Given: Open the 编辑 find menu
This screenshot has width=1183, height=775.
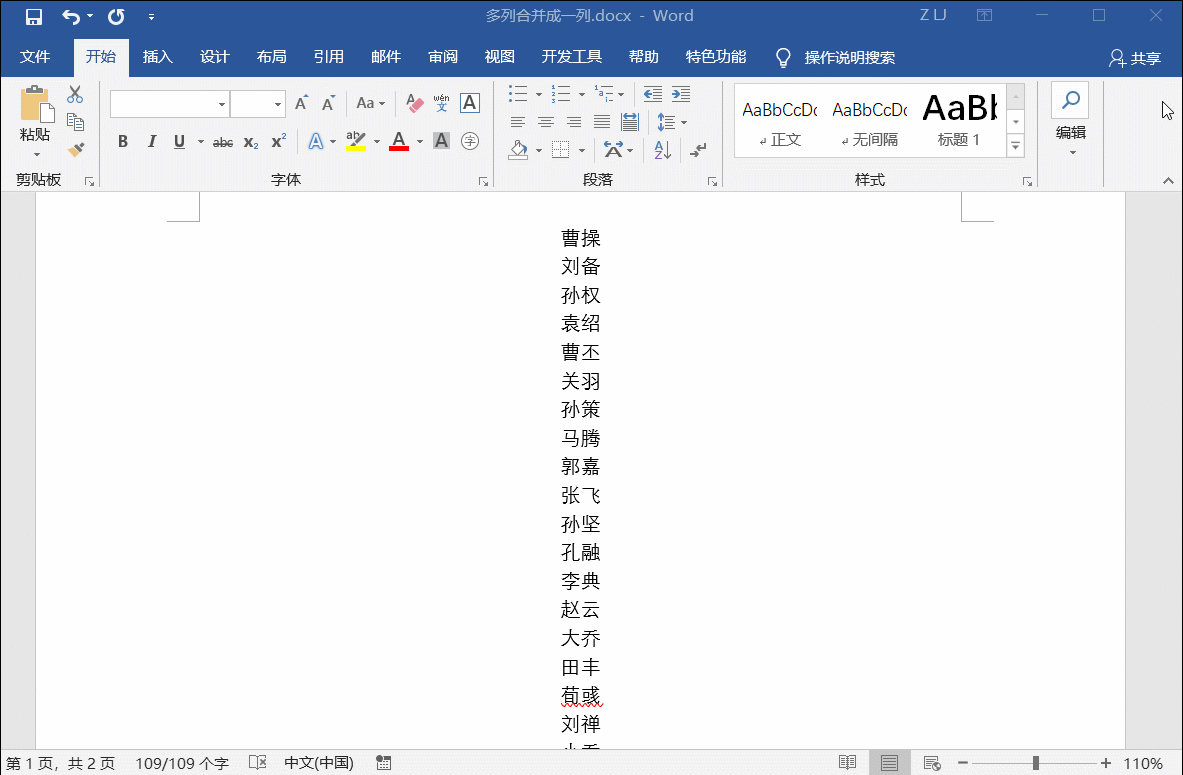Looking at the screenshot, I should coord(1071,120).
